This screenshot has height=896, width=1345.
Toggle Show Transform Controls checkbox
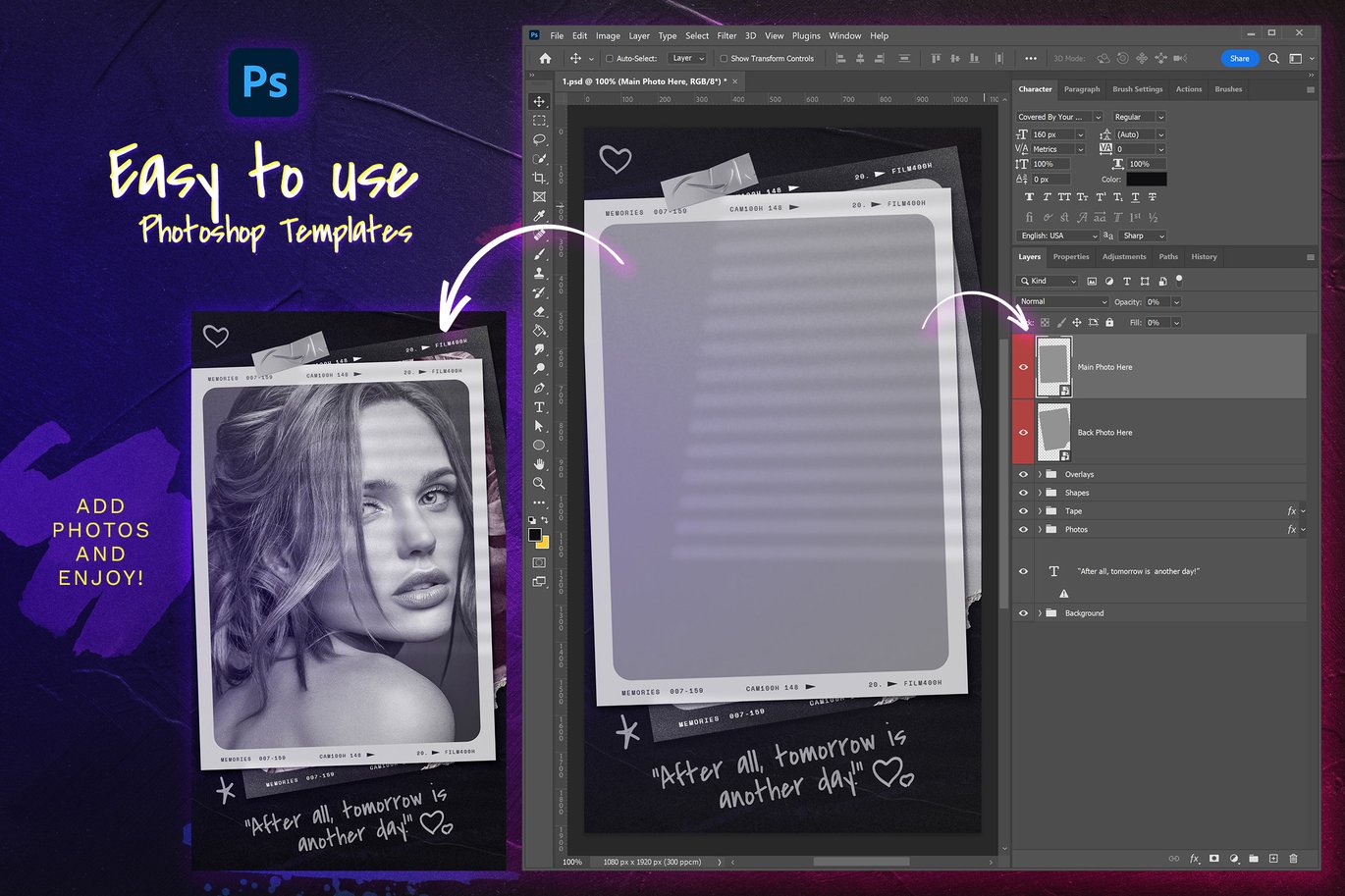tap(724, 59)
